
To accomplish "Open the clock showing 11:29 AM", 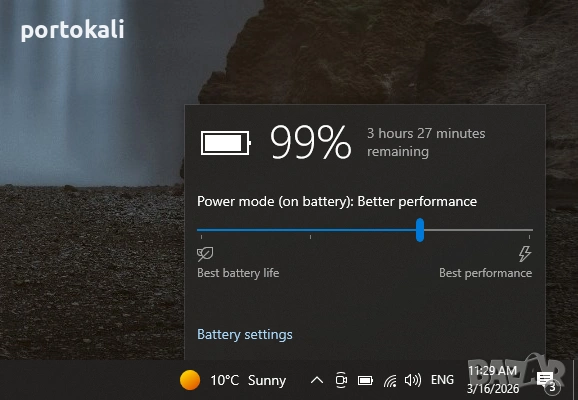I will pos(492,380).
